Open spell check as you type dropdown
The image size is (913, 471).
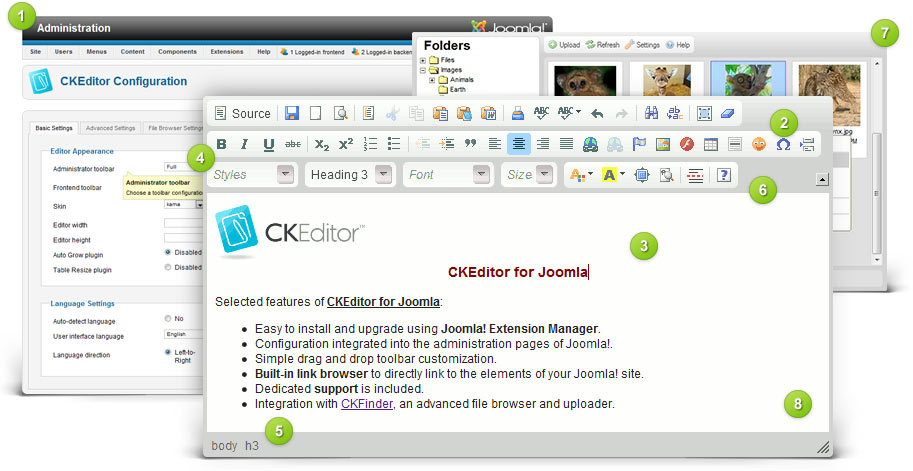[568, 114]
